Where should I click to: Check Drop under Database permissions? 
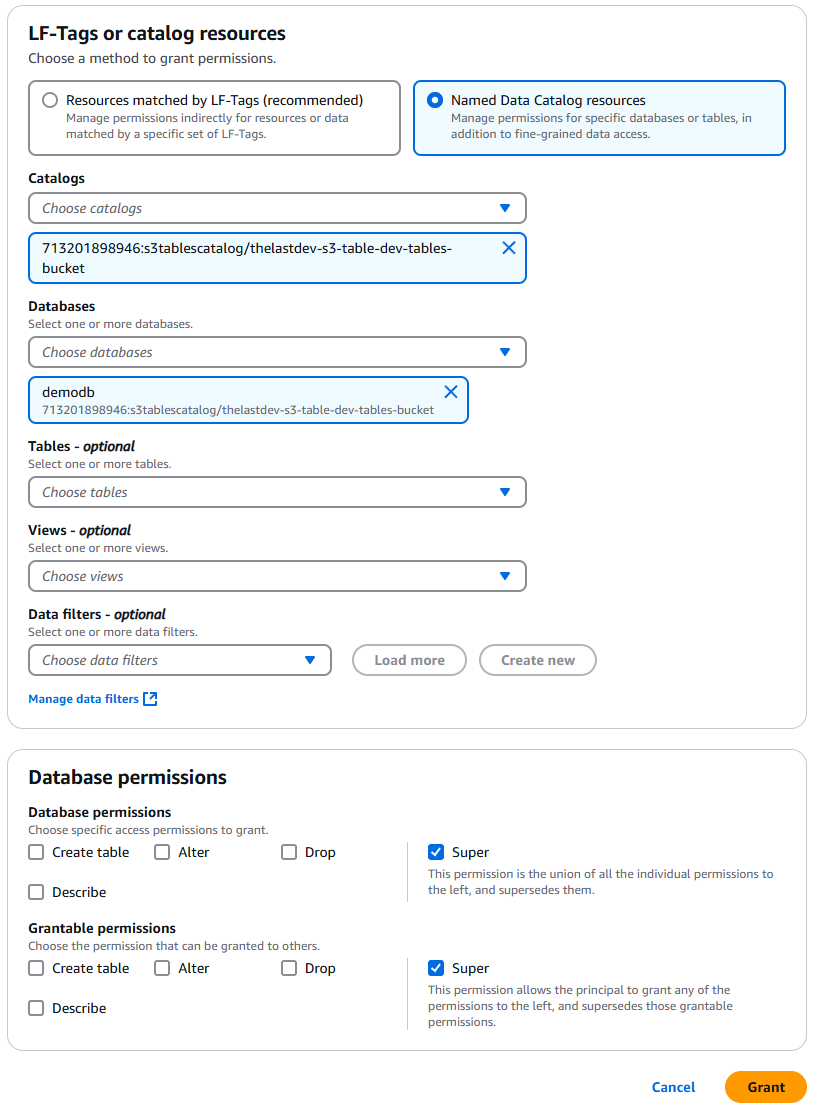point(289,852)
